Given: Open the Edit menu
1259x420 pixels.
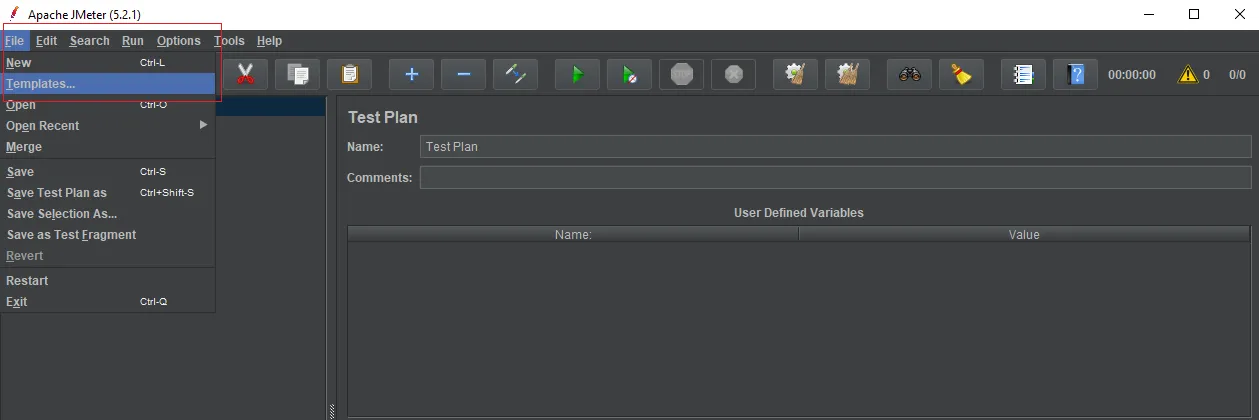Looking at the screenshot, I should click(46, 41).
